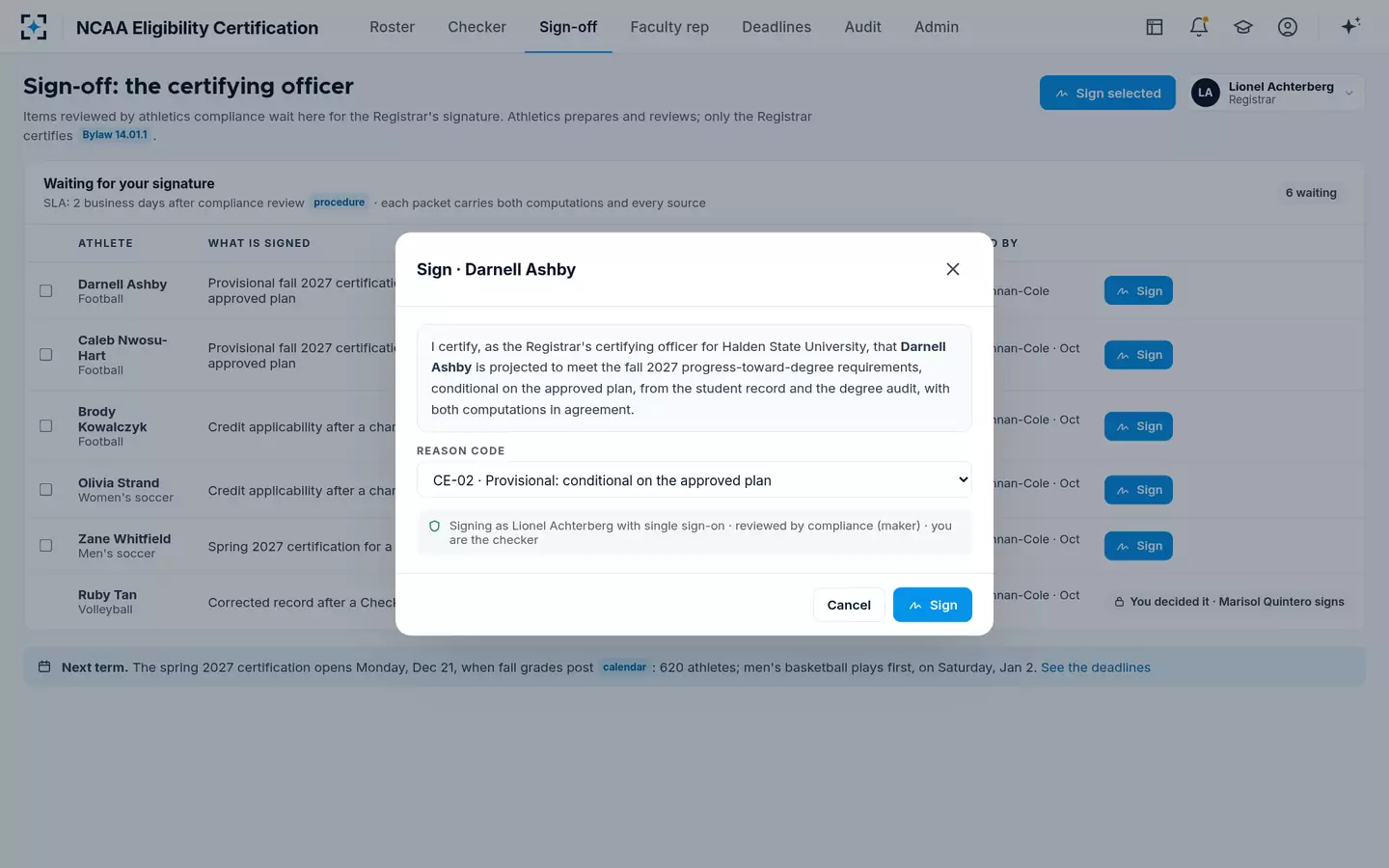
Task: Open the Checker tab
Action: 477,27
